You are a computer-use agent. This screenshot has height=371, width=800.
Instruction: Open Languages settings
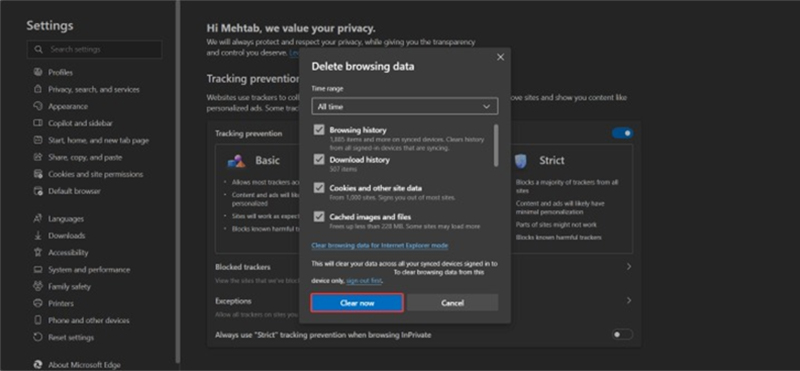[x=66, y=218]
